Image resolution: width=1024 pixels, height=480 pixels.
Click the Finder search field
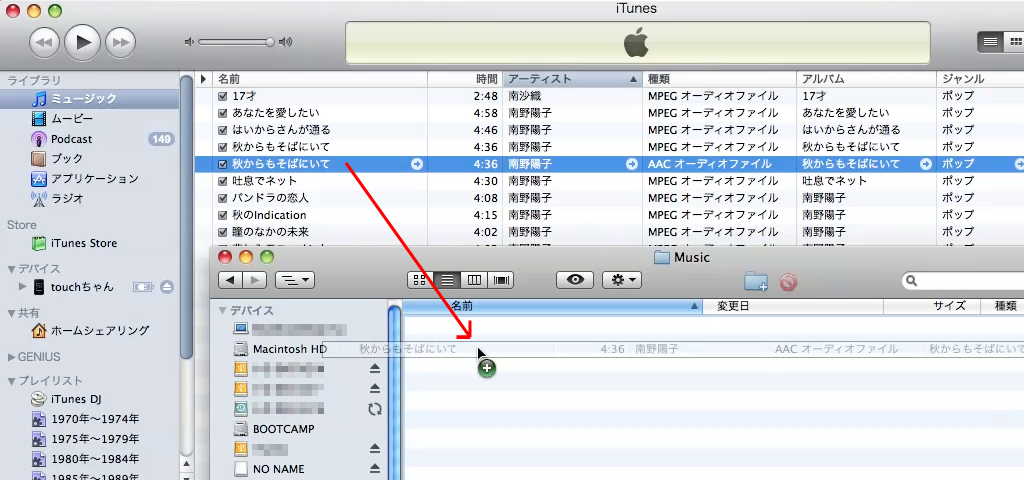pos(963,281)
